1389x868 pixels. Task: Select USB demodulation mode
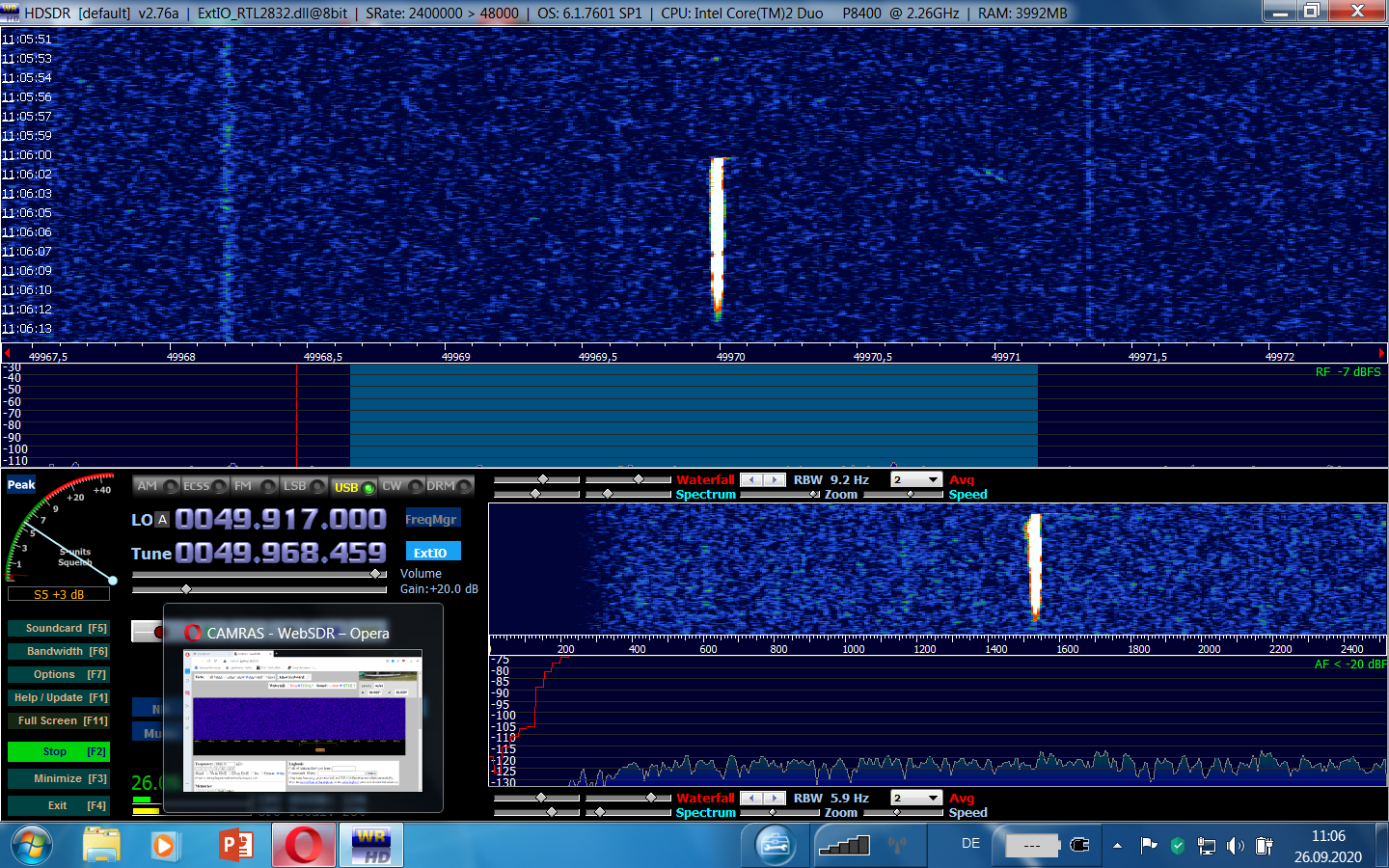[x=353, y=486]
